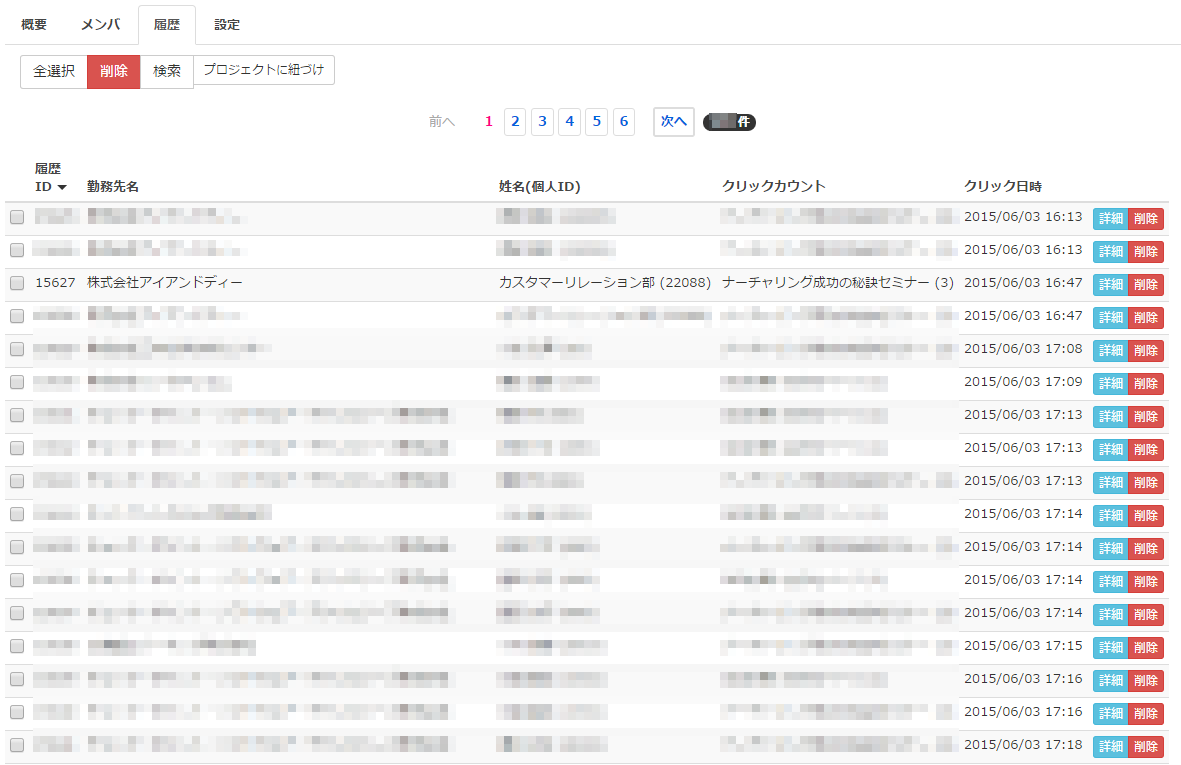Check the box for row 15627
Viewport: 1181px width, 765px height.
pyautogui.click(x=17, y=284)
